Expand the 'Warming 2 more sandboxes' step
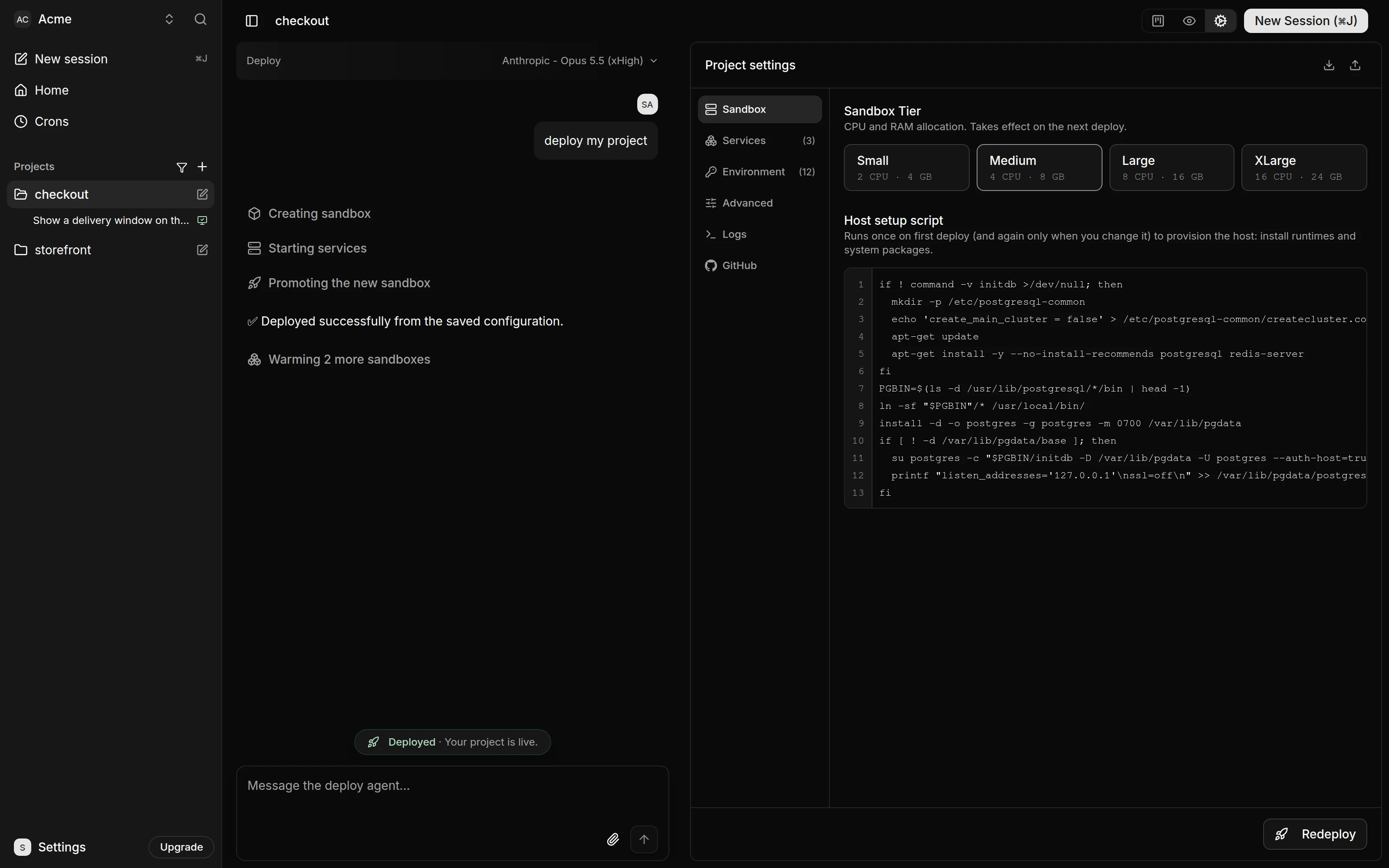The image size is (1389, 868). (x=339, y=359)
